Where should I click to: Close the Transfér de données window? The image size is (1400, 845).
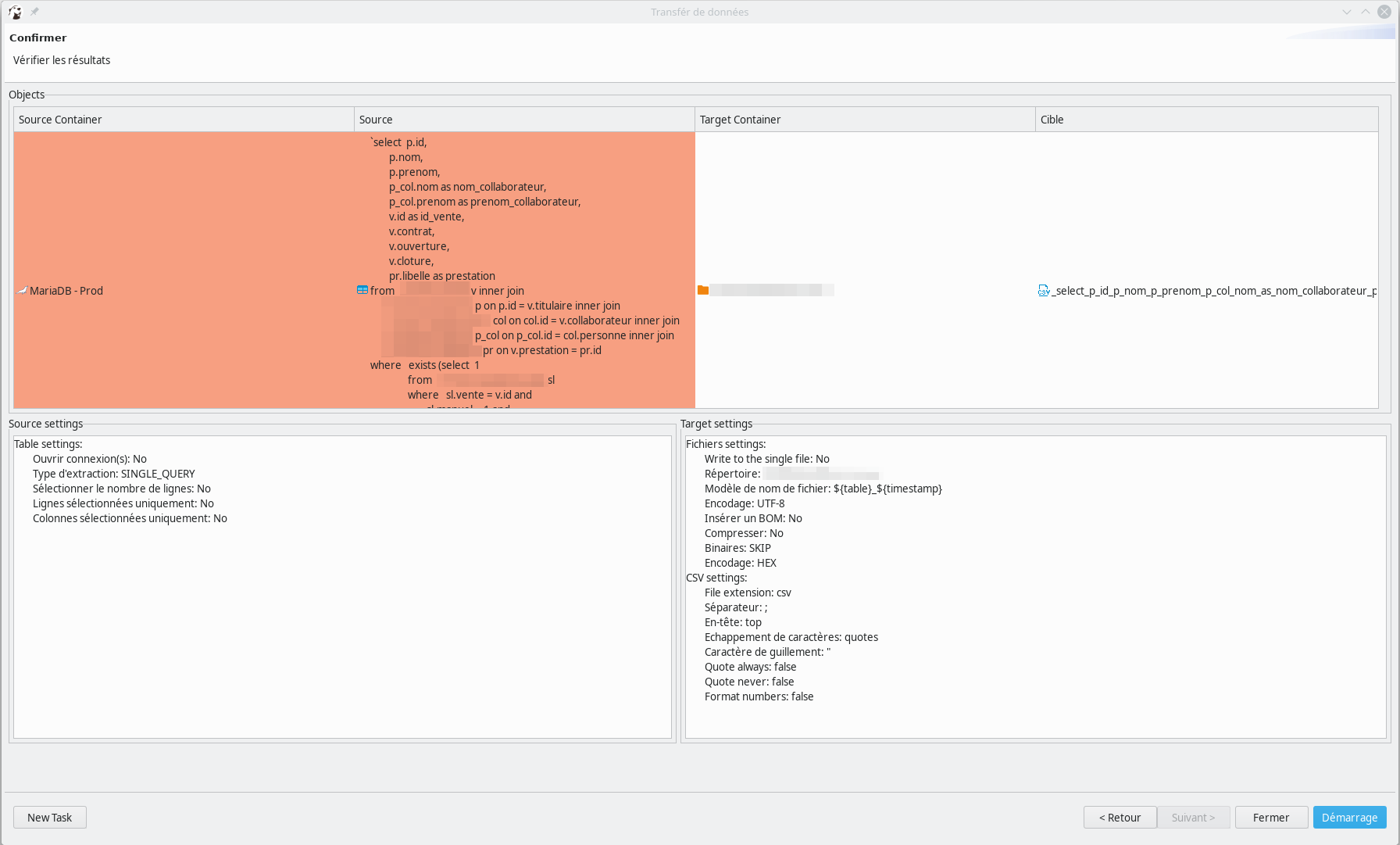pos(1384,12)
